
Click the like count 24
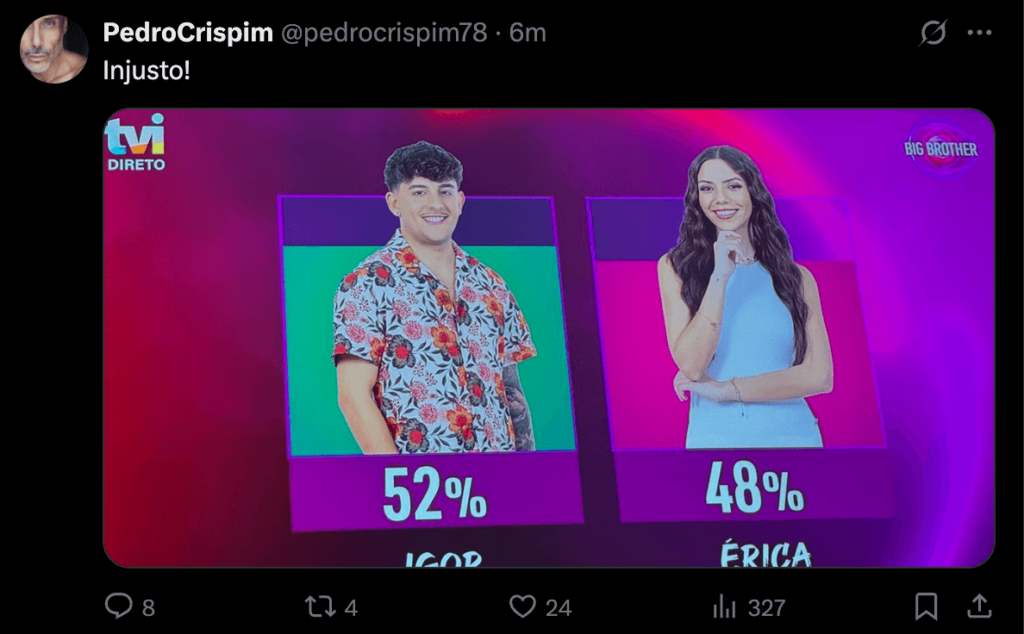558,608
